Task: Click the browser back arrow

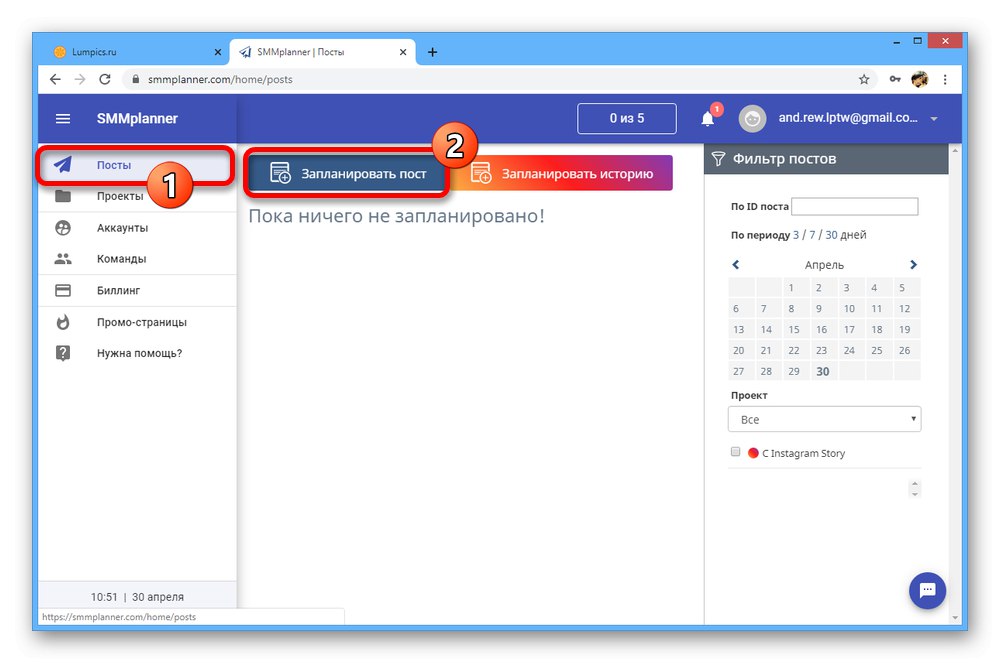Action: tap(55, 79)
